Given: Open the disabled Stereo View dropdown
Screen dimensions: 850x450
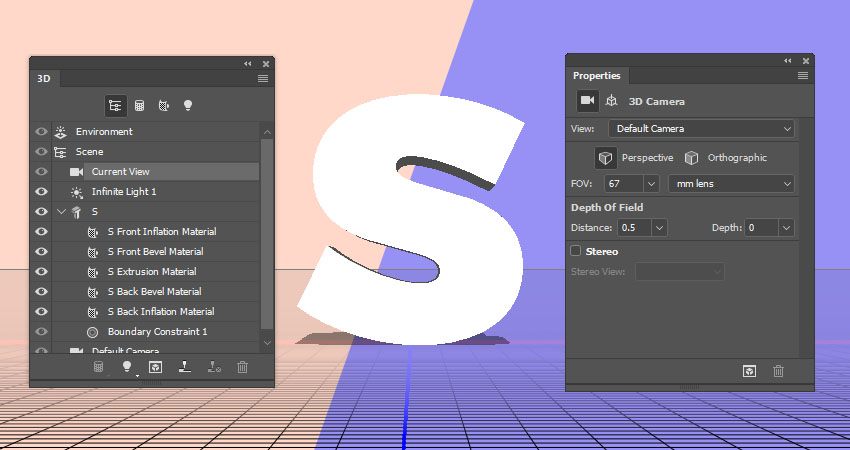Looking at the screenshot, I should (x=680, y=272).
